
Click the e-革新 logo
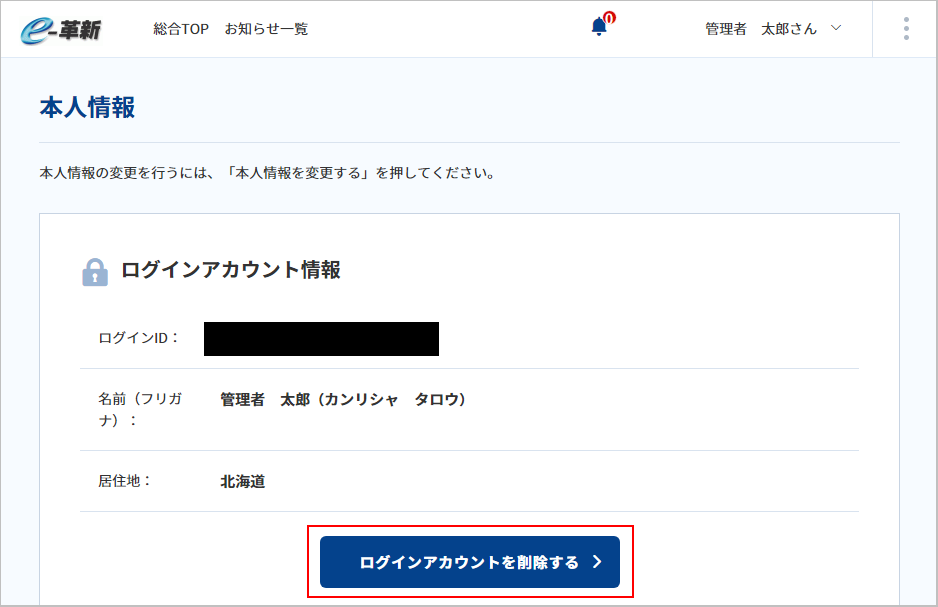(60, 30)
